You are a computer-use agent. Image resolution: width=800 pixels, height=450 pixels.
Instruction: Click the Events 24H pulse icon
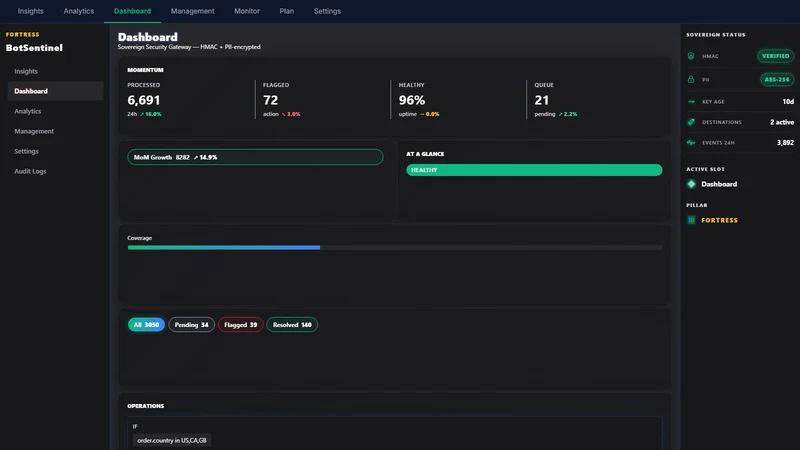coord(691,143)
